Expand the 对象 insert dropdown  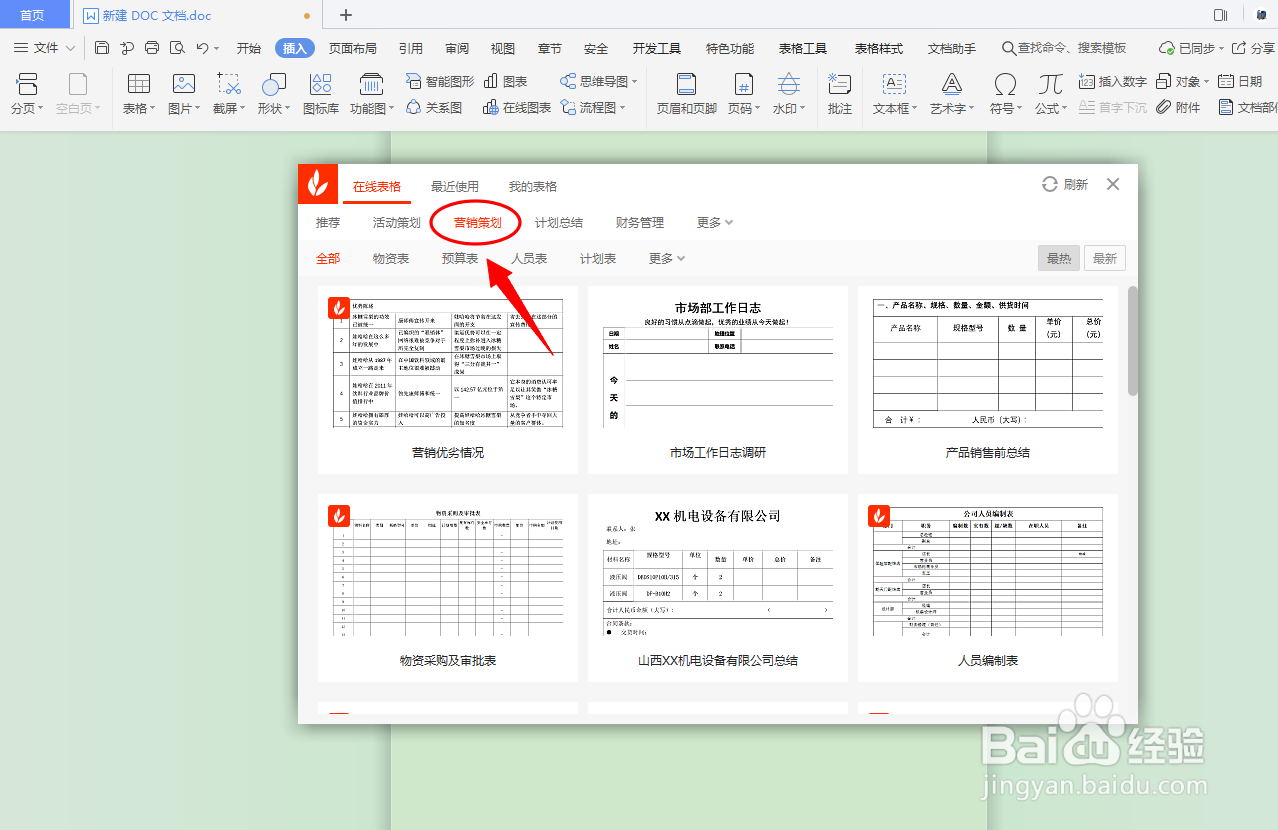(1190, 82)
